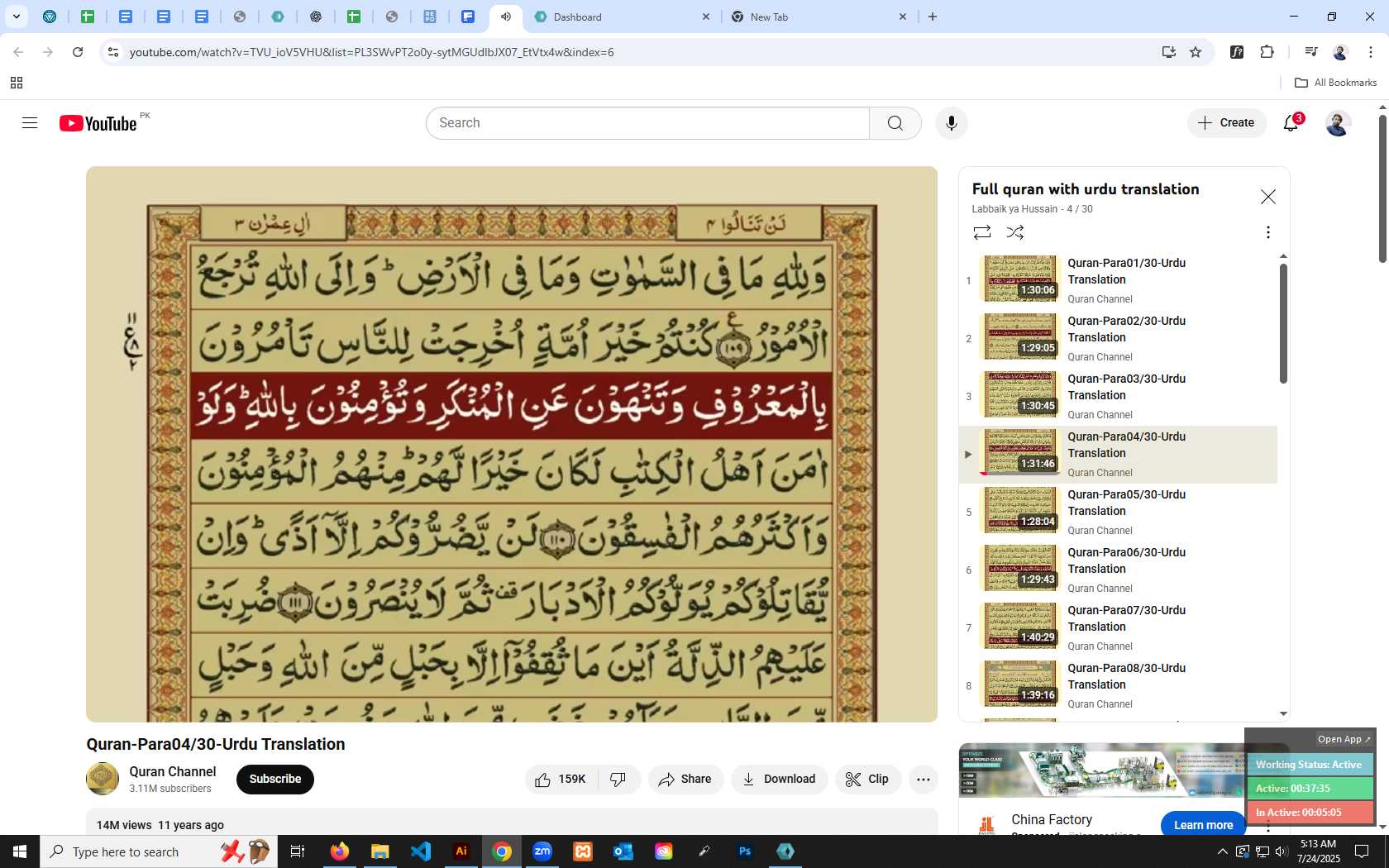Like the video with 159K likes

561,780
